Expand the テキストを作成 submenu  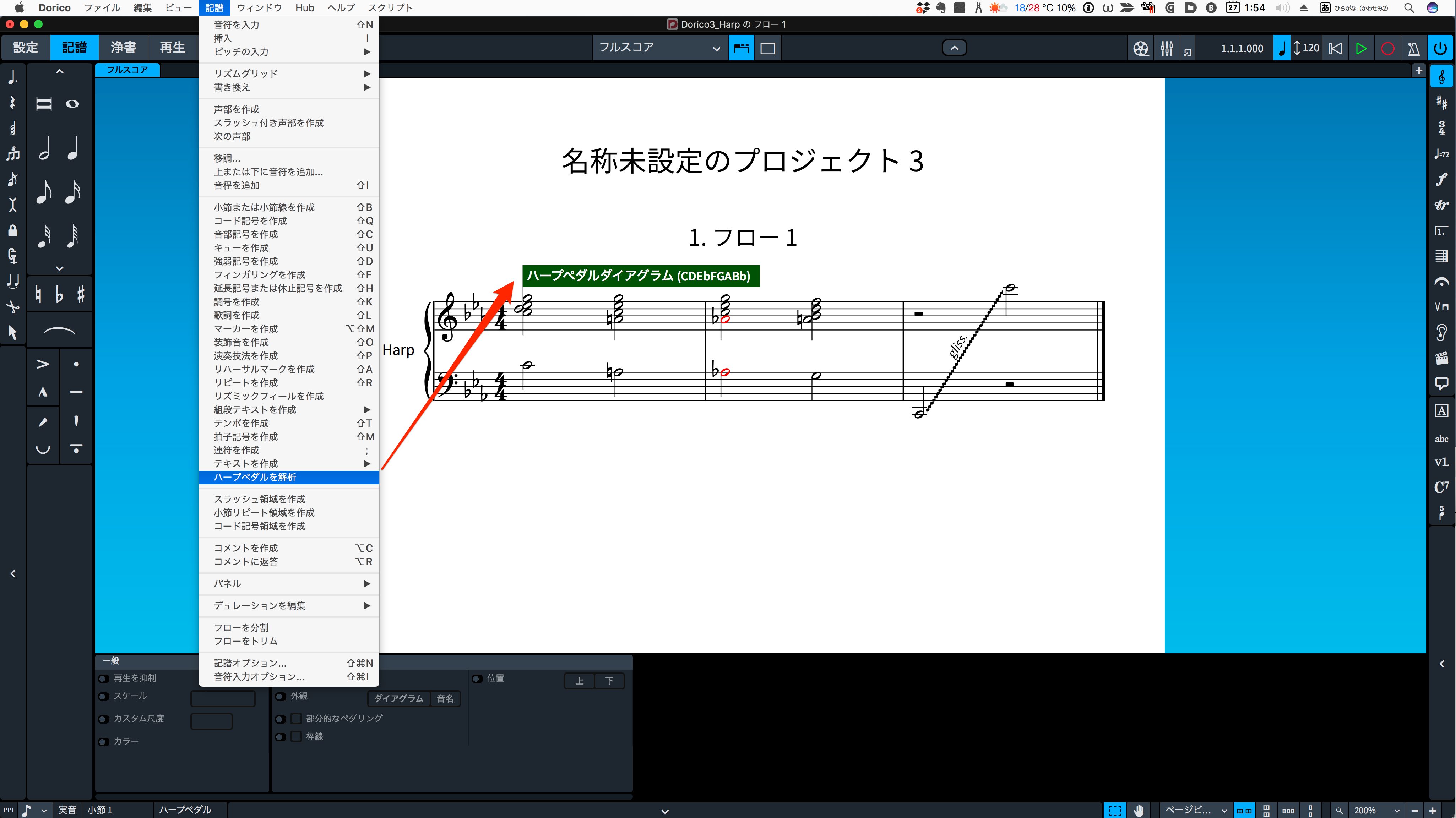coord(289,464)
